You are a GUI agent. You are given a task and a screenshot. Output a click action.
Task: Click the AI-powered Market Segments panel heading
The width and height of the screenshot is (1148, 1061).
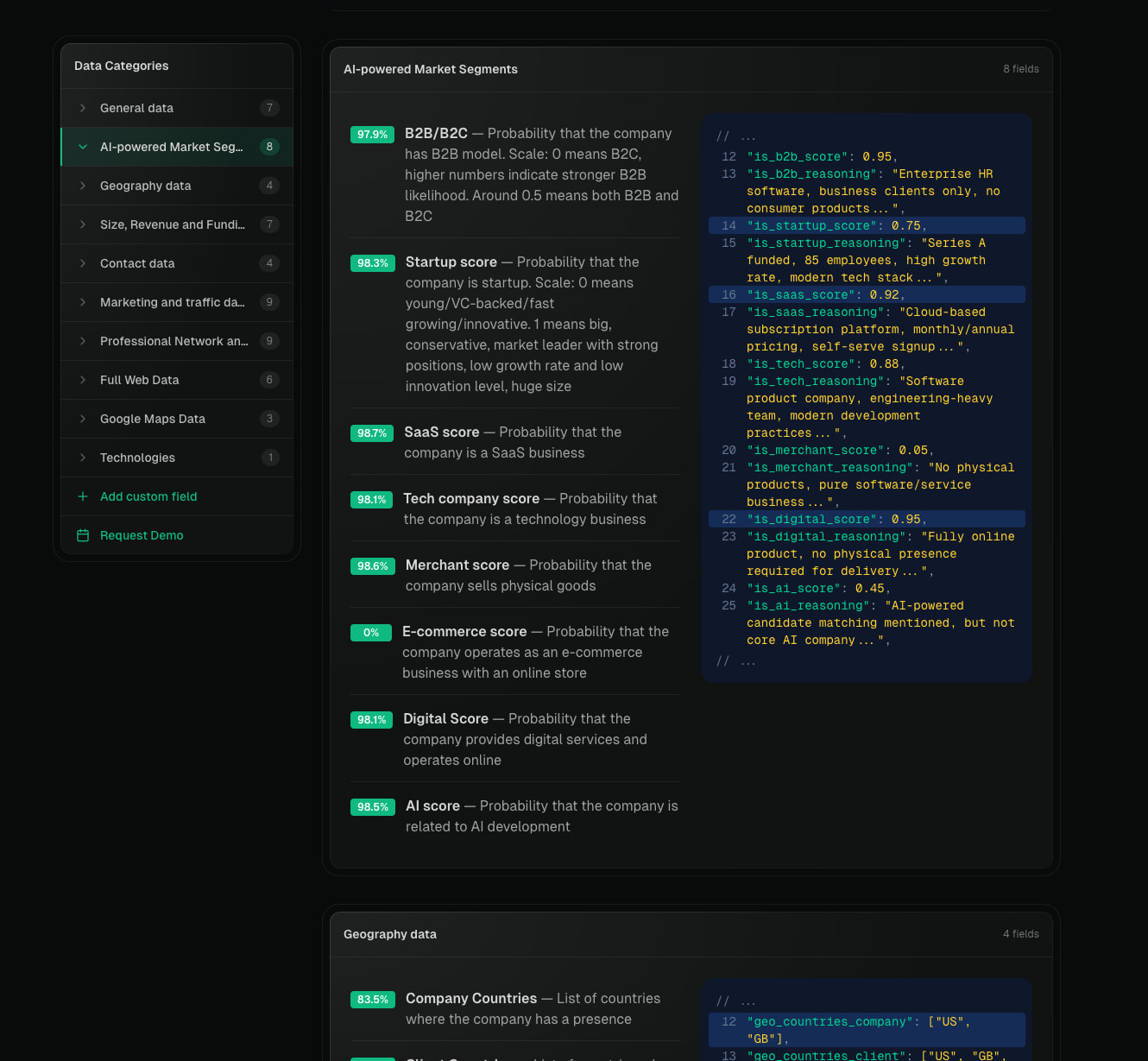click(431, 69)
